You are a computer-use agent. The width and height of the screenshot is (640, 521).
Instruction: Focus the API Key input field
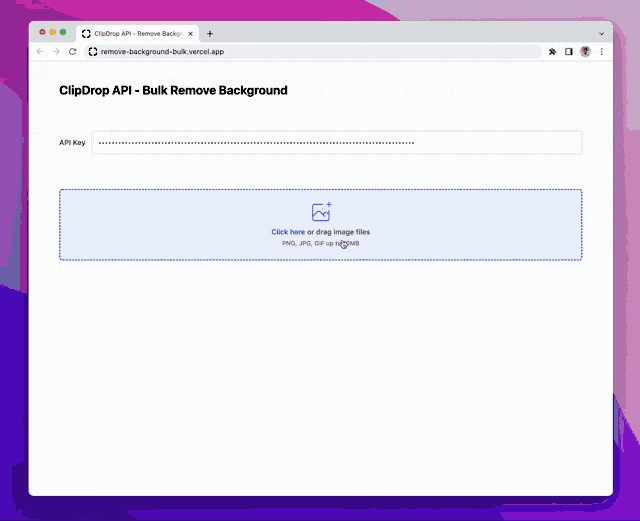tap(337, 142)
